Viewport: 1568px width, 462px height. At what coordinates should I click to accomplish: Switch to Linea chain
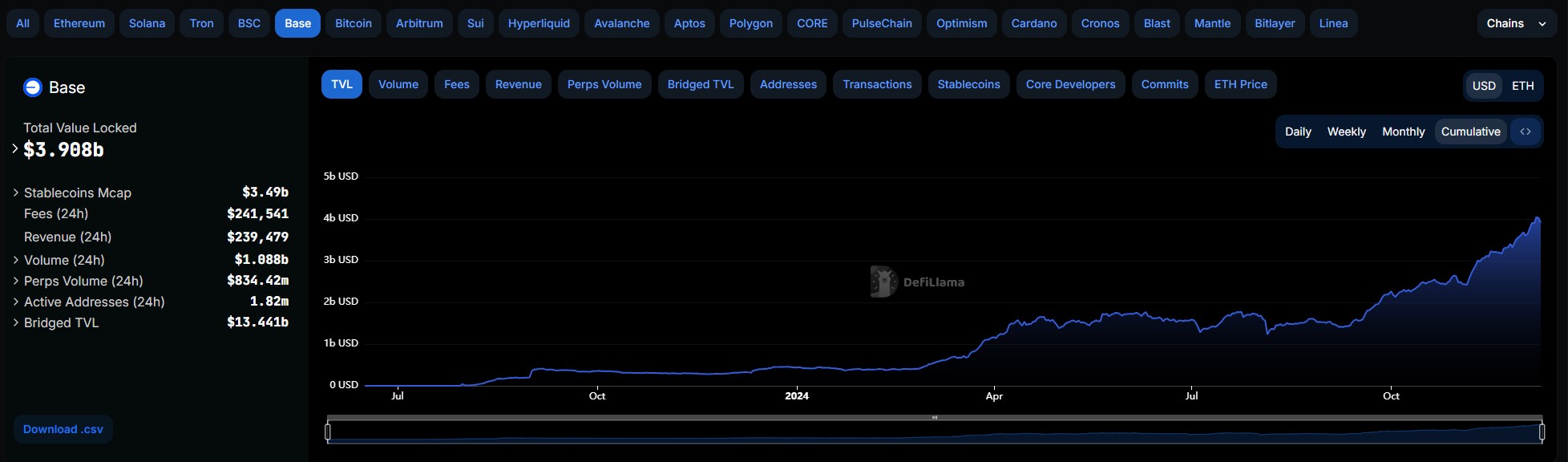point(1333,23)
